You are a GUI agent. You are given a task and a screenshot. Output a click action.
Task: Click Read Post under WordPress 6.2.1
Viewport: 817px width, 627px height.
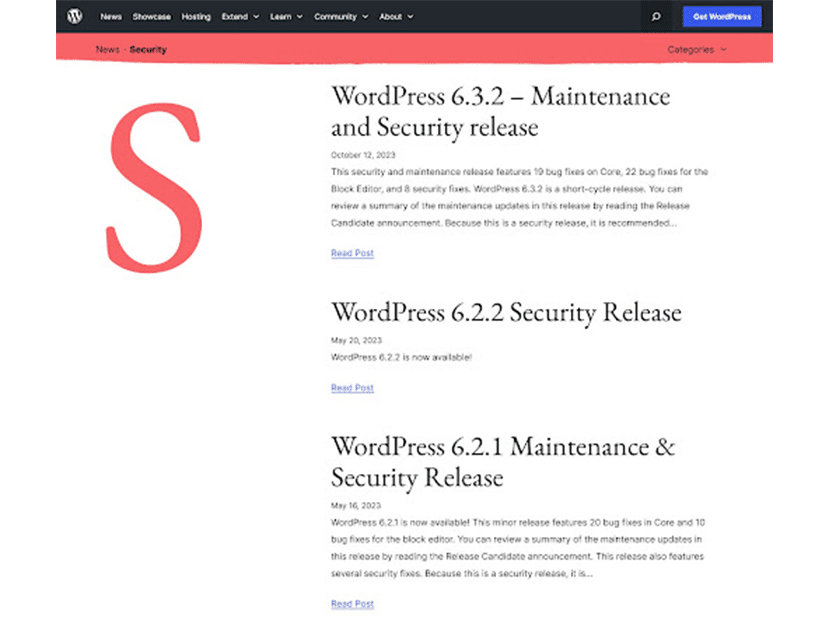click(x=352, y=604)
